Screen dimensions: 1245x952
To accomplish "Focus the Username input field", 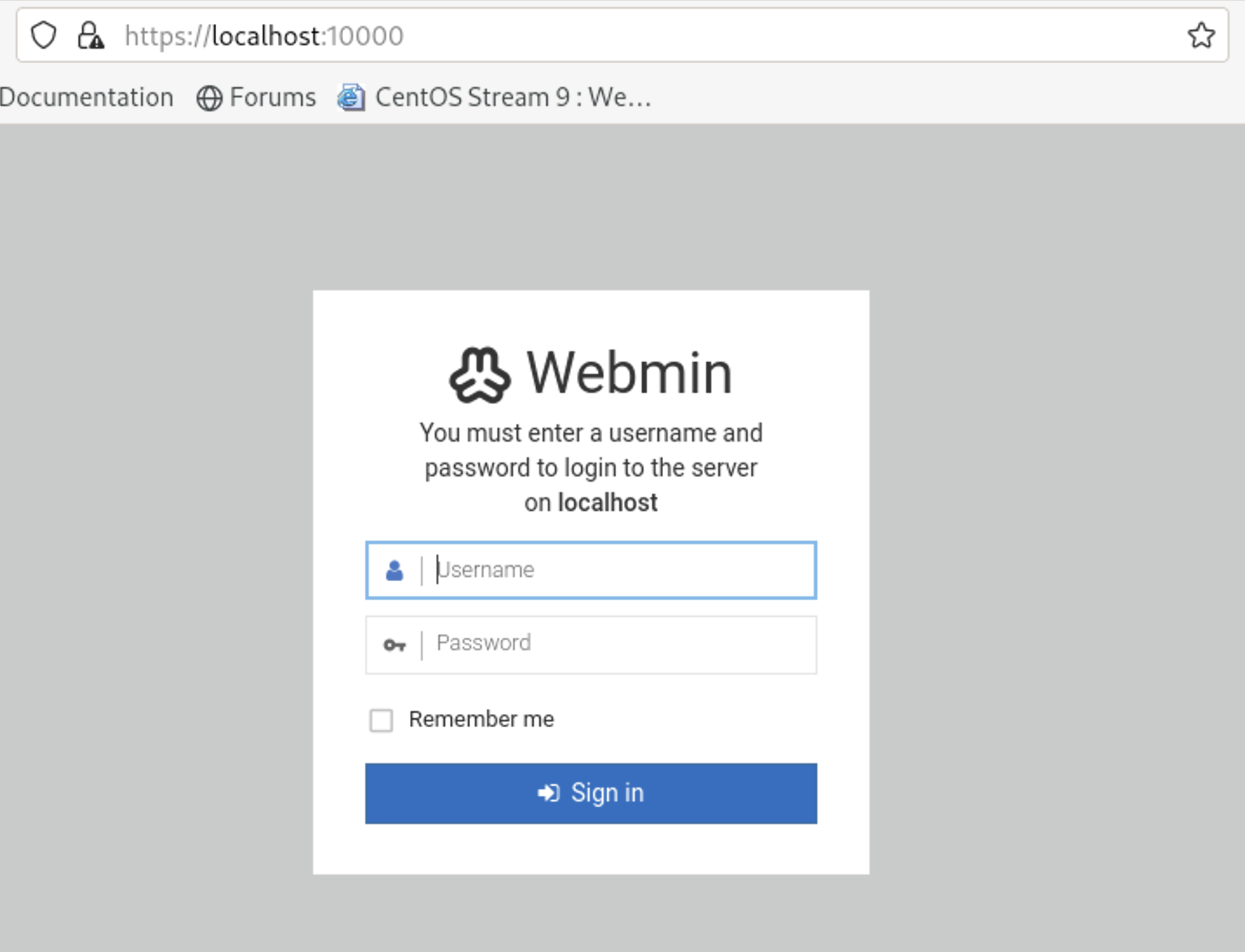I will pos(591,570).
